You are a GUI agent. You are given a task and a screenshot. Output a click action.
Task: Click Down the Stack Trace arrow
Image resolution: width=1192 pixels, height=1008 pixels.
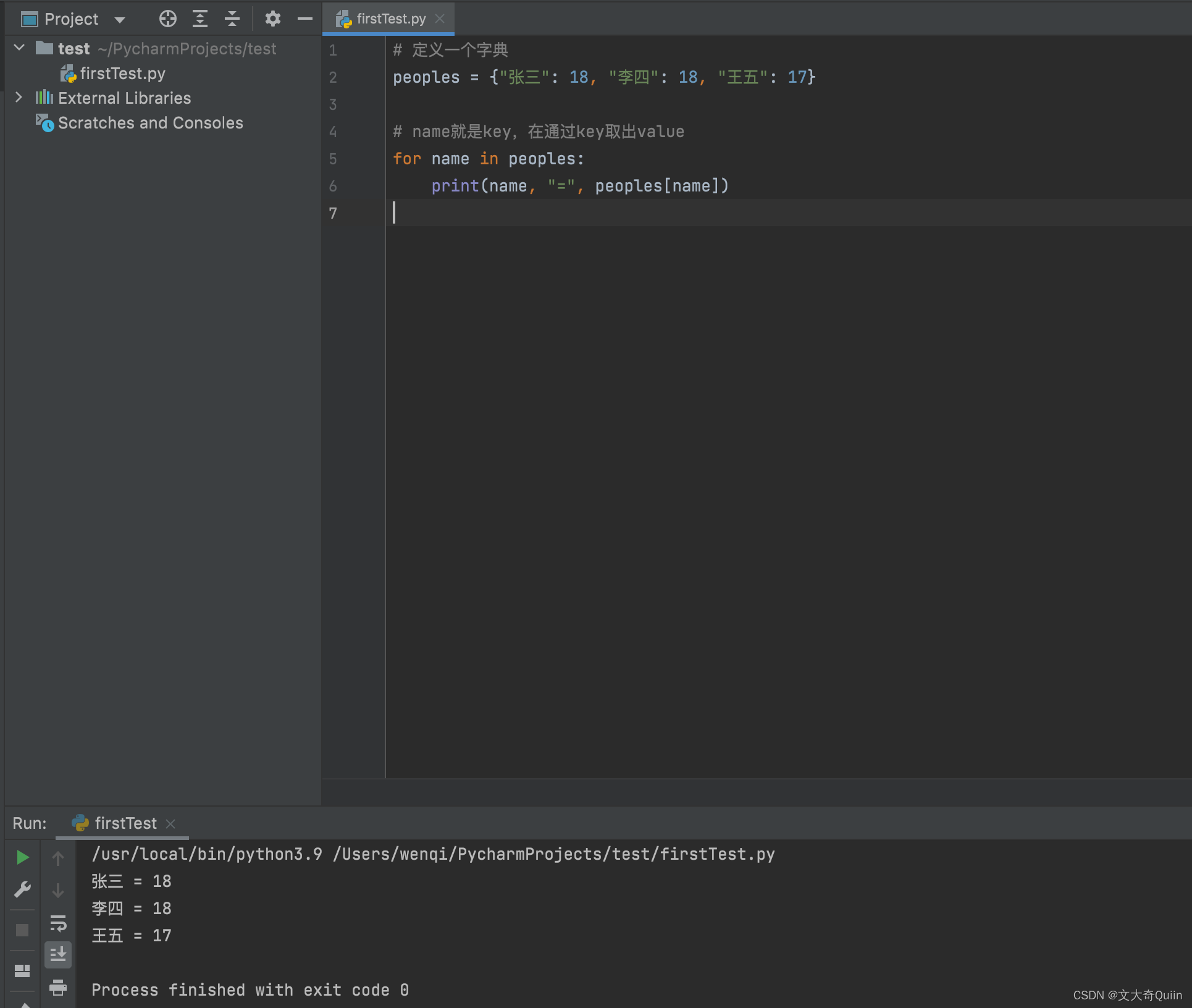(58, 890)
